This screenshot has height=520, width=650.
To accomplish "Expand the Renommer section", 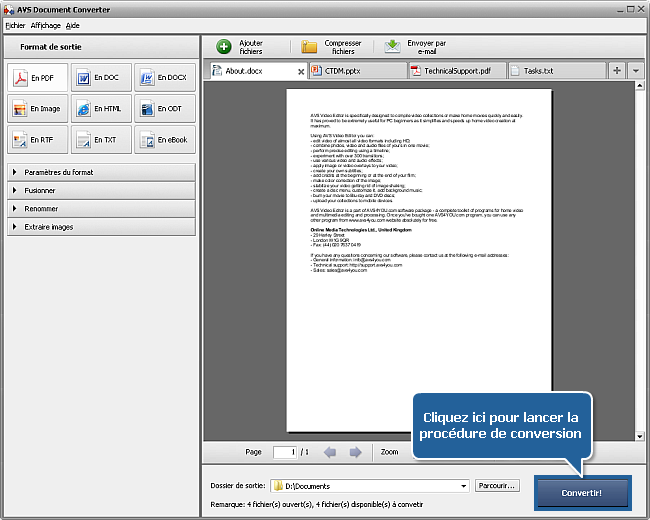I will click(101, 209).
